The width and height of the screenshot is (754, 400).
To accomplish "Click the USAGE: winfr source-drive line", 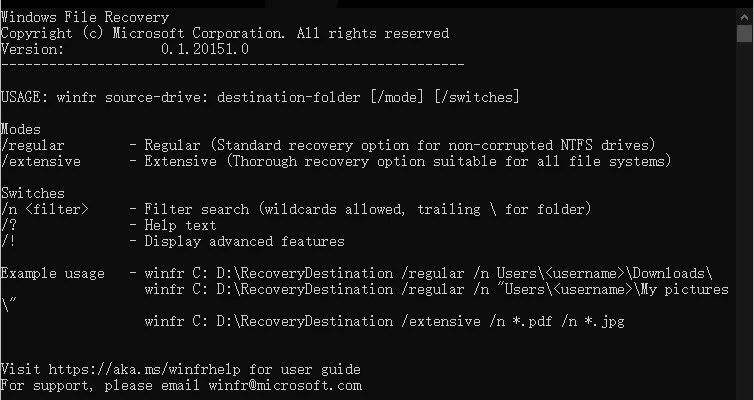I will coord(260,97).
